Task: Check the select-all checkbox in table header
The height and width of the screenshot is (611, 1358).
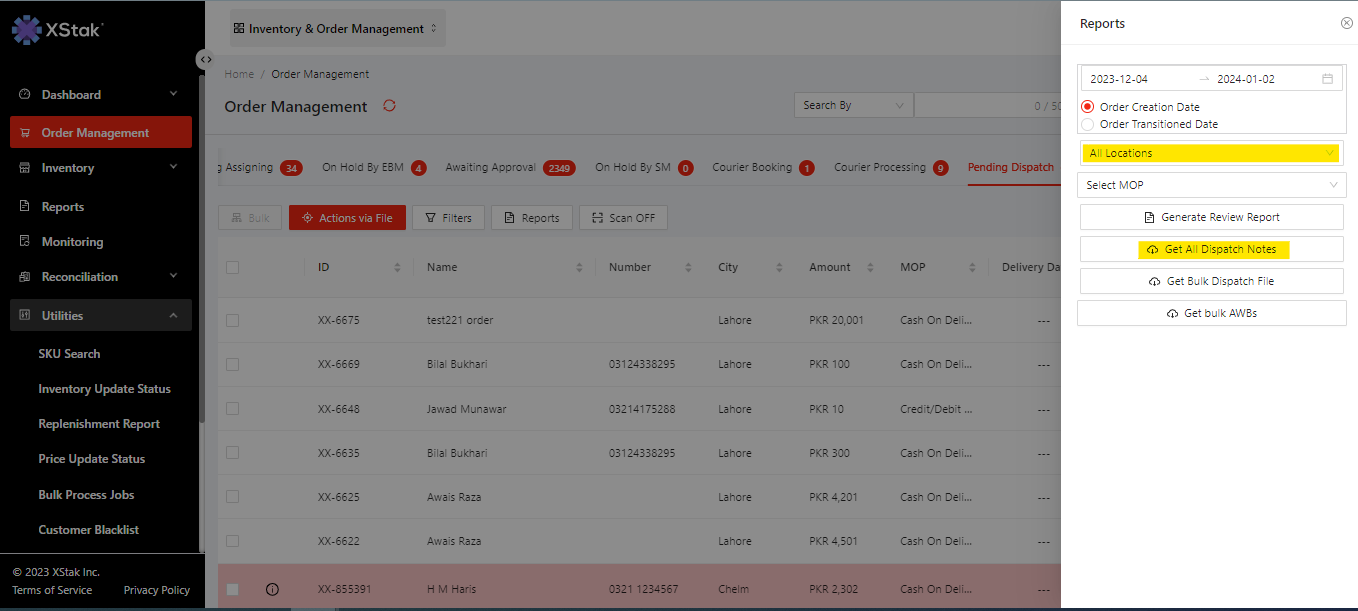Action: pos(232,268)
